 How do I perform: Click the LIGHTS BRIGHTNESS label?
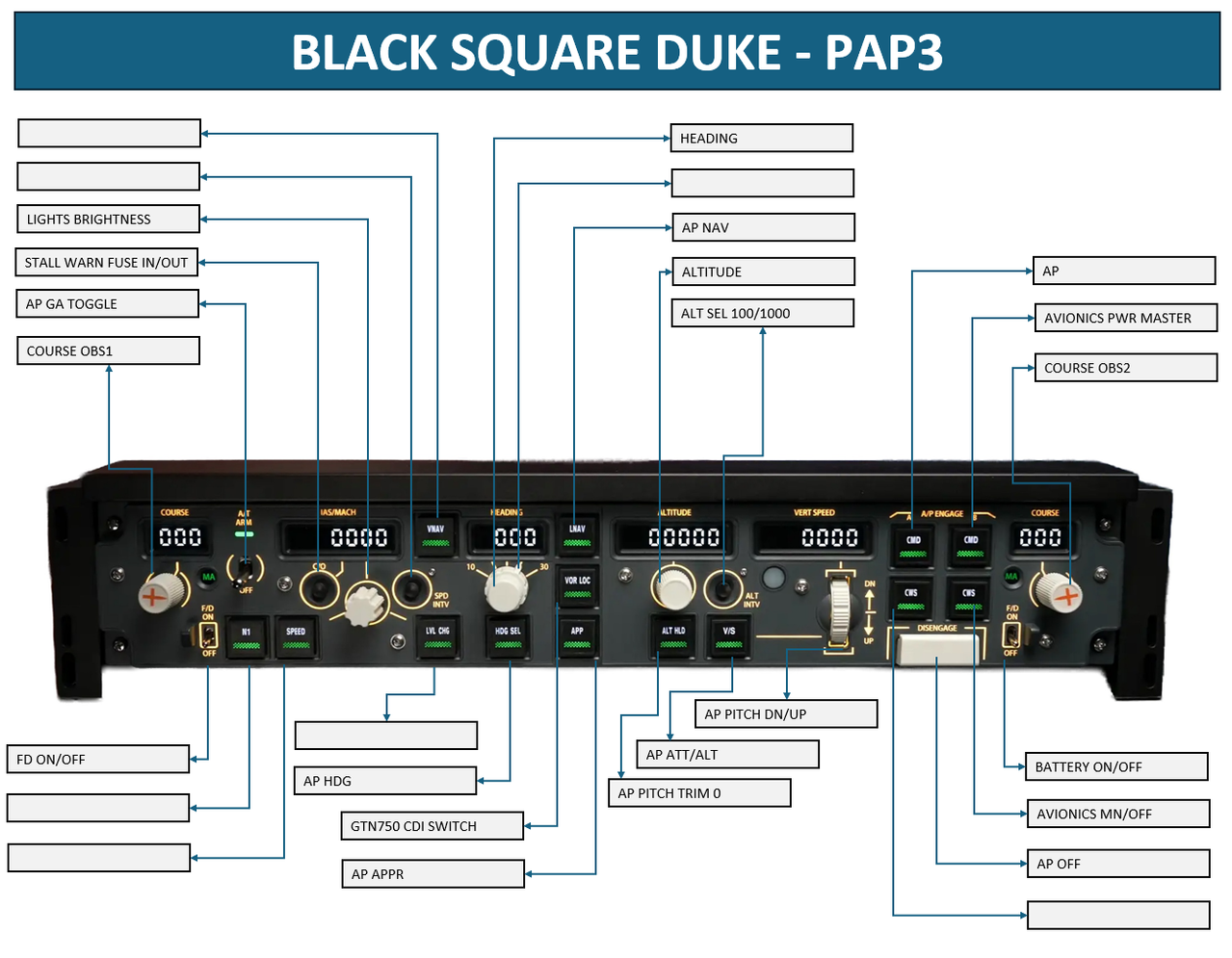tap(109, 220)
